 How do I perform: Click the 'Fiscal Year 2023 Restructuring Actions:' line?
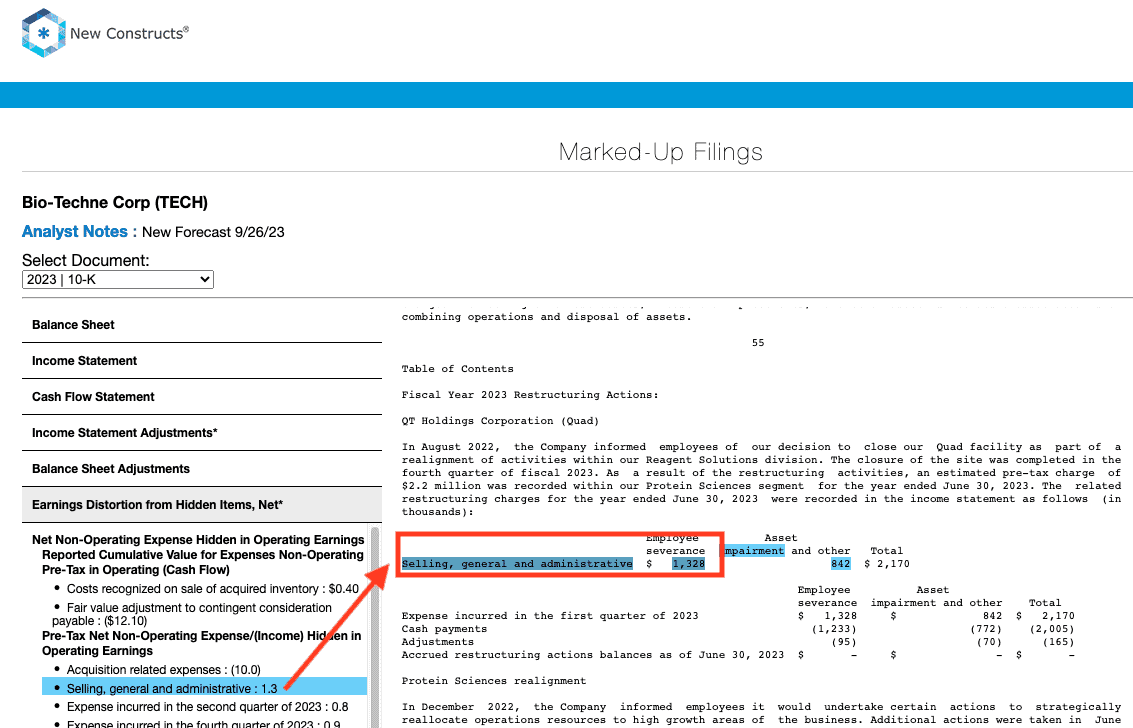point(530,395)
